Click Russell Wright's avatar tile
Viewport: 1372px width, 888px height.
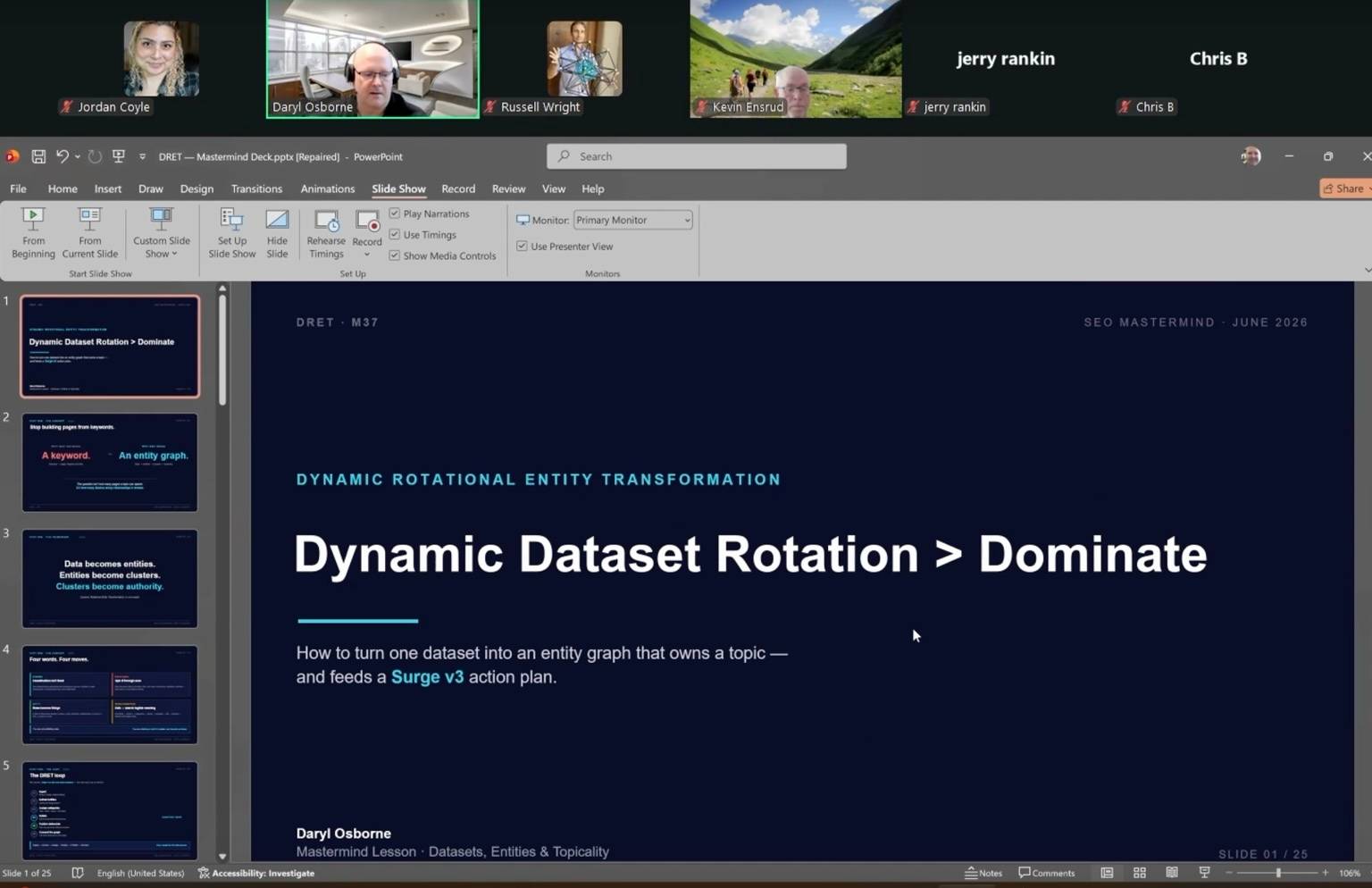point(584,58)
